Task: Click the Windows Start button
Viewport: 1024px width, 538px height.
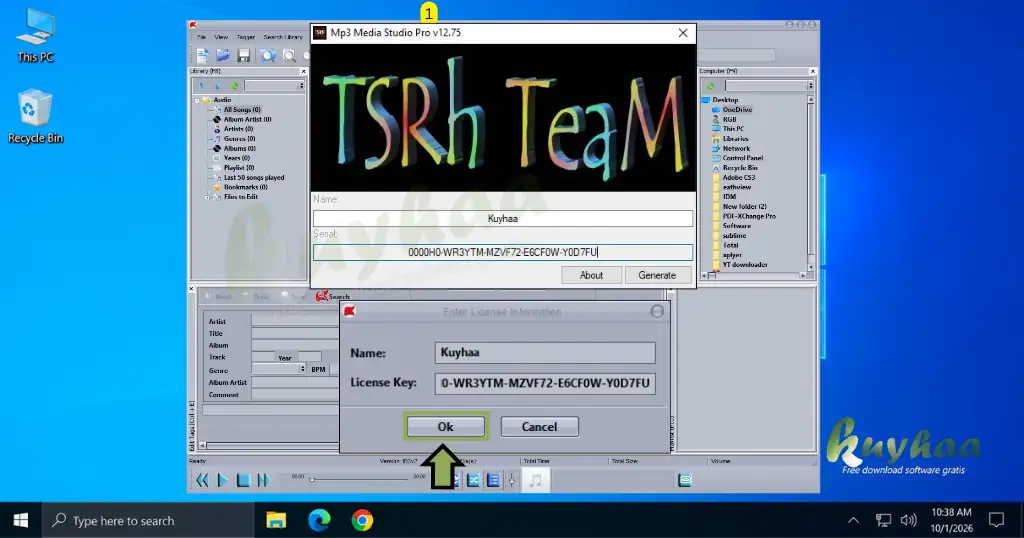Action: [21, 520]
